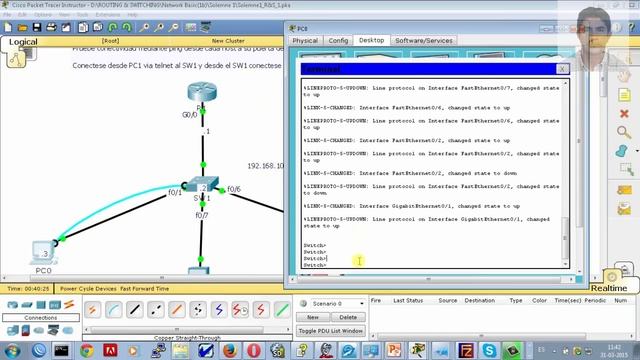Pick the copper straight-through cable
The width and height of the screenshot is (640, 360).
[135, 310]
